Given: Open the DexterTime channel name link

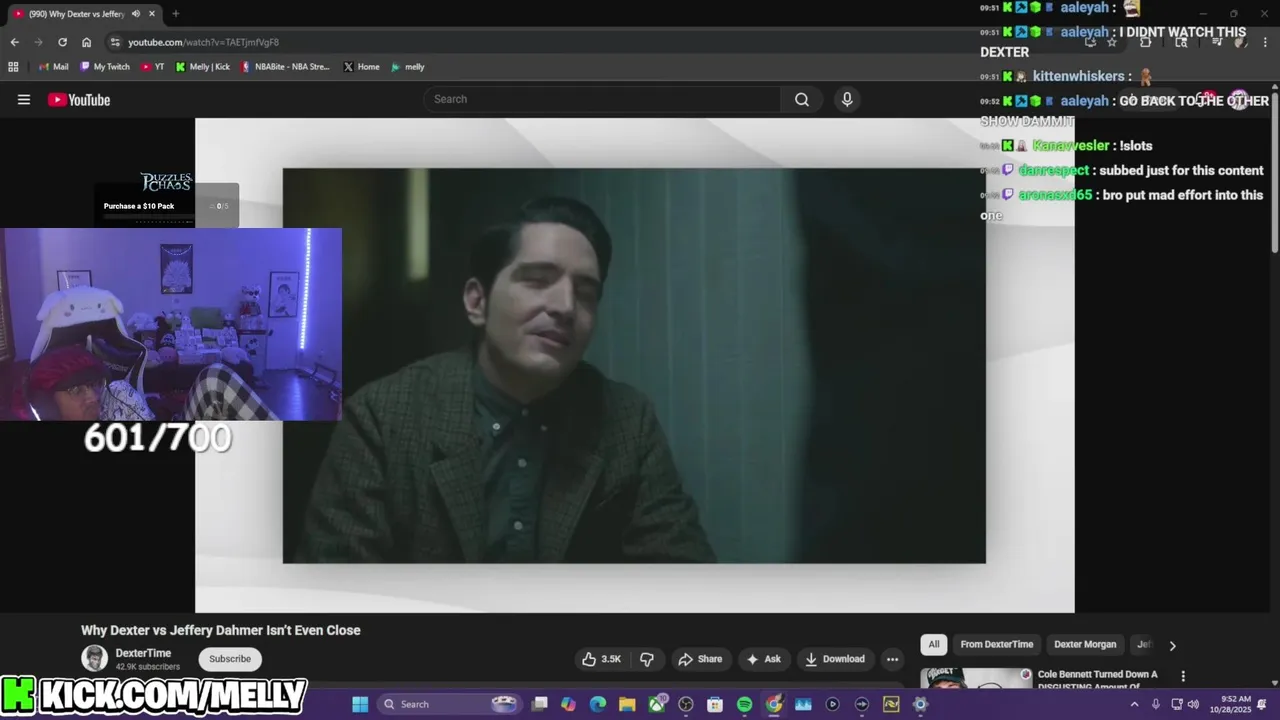Looking at the screenshot, I should pyautogui.click(x=143, y=653).
